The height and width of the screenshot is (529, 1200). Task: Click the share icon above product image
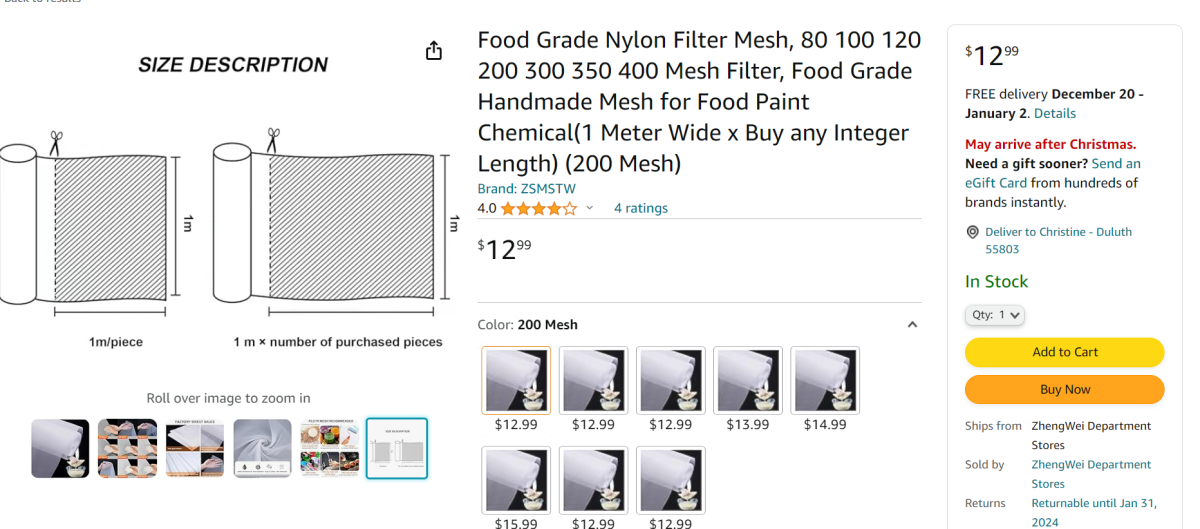[434, 50]
